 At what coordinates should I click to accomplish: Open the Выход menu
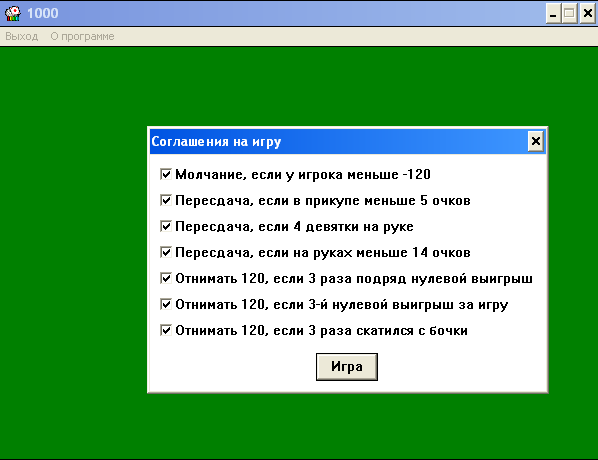click(22, 36)
